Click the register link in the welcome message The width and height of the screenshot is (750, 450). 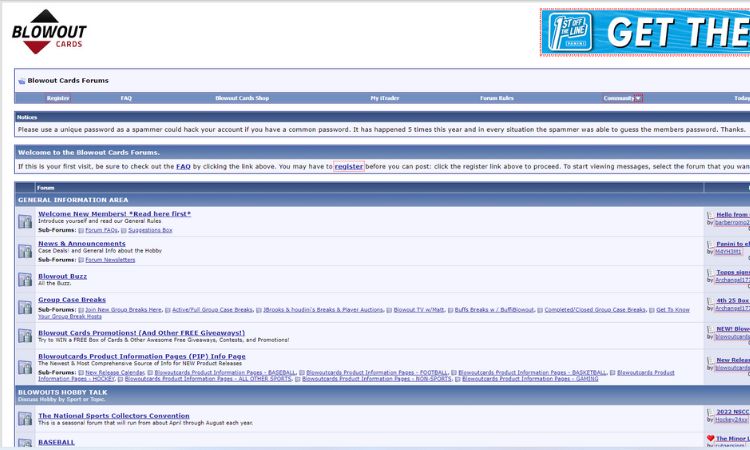349,166
